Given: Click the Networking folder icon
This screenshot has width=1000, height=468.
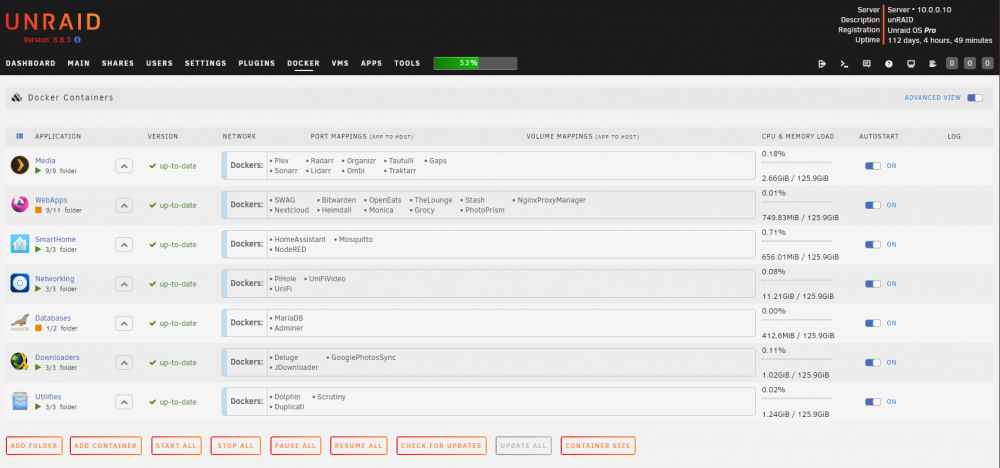Looking at the screenshot, I should 20,283.
